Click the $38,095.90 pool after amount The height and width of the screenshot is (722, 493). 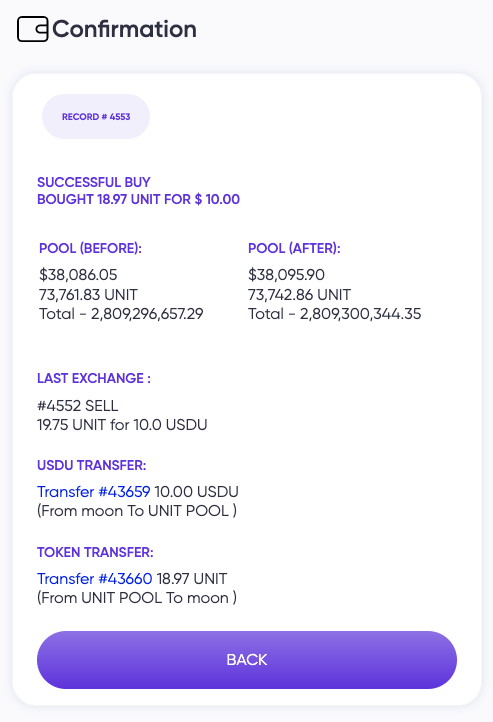point(286,274)
